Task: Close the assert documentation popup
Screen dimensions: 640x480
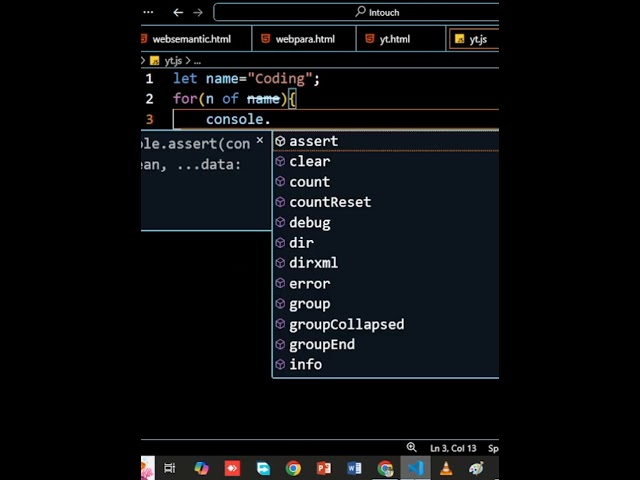Action: (260, 140)
